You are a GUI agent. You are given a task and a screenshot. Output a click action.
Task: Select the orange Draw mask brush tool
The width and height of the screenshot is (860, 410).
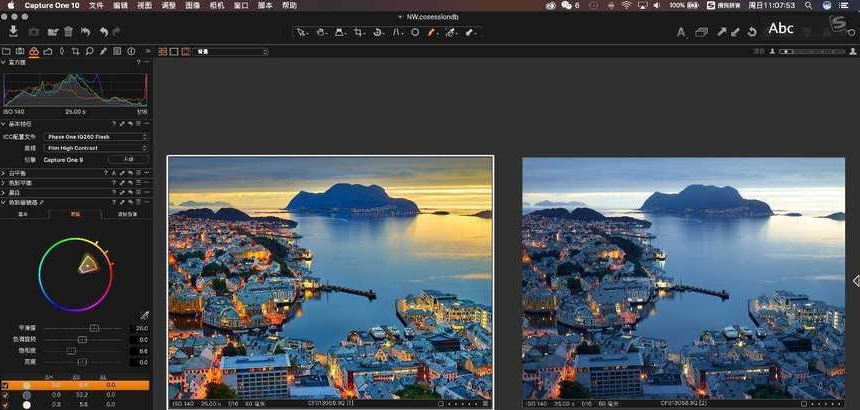(x=432, y=32)
